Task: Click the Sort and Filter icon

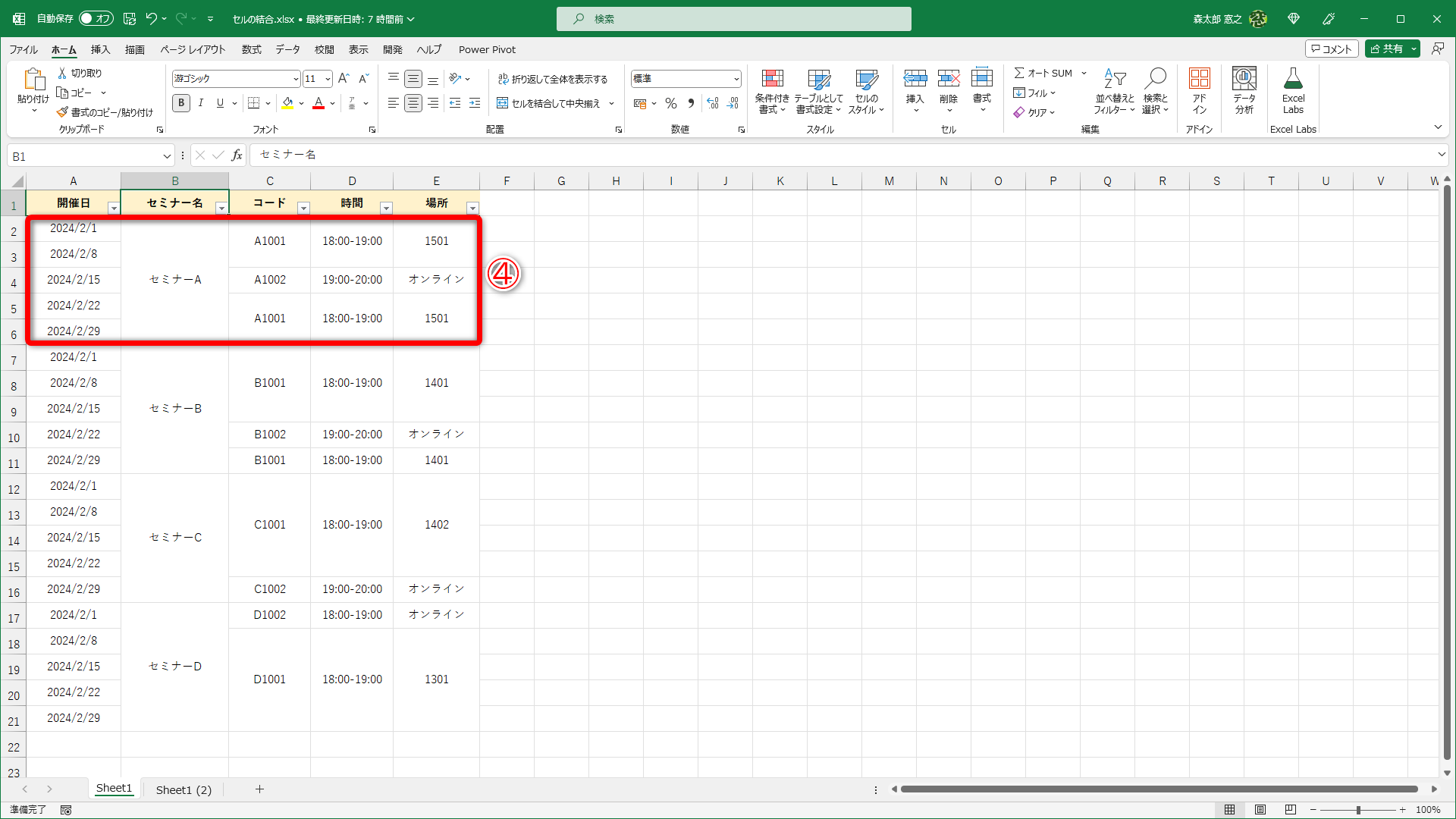Action: click(1114, 80)
